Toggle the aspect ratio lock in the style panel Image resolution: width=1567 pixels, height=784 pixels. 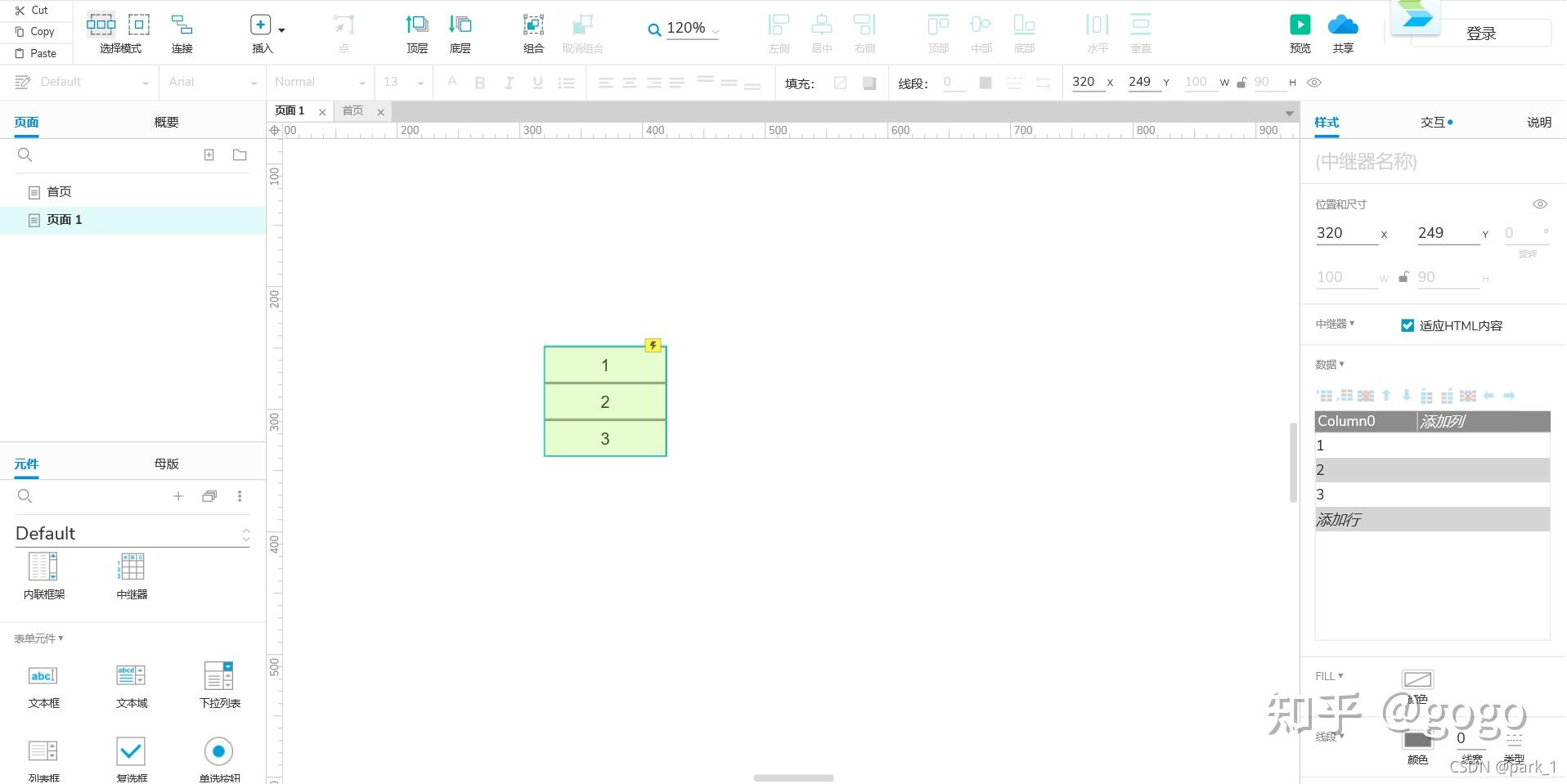click(1403, 277)
